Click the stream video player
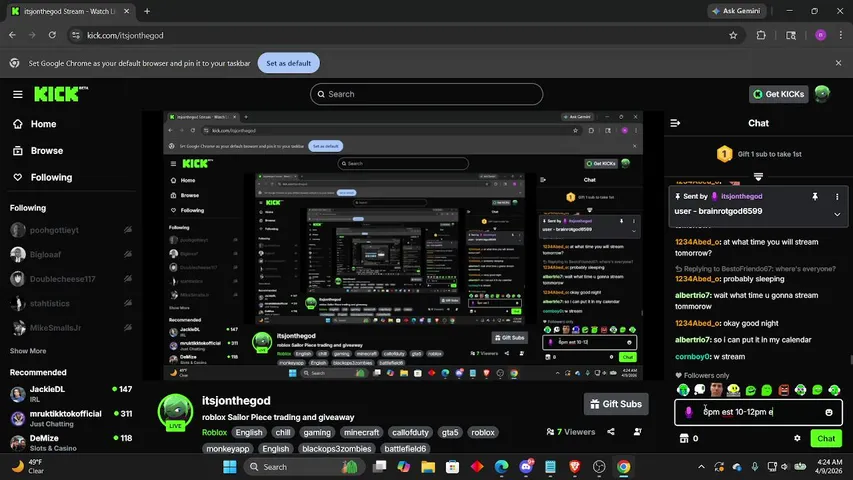853x480 pixels. (x=403, y=245)
